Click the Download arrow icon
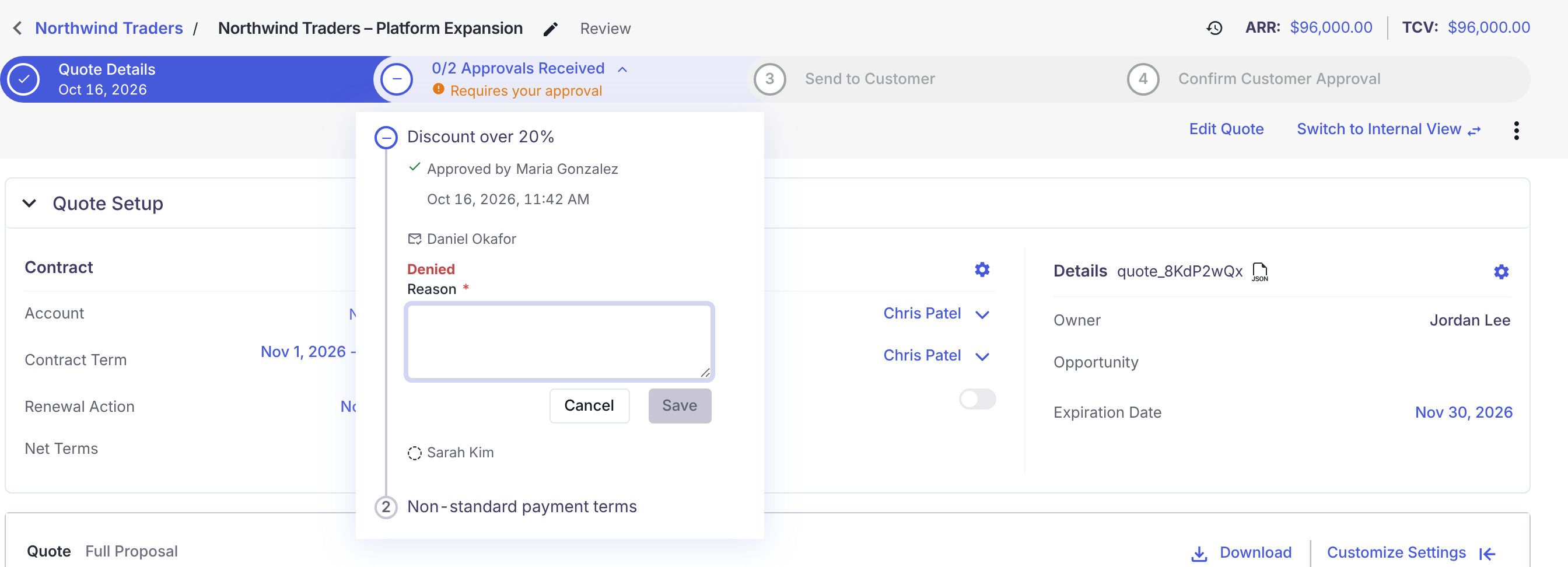 (x=1199, y=553)
